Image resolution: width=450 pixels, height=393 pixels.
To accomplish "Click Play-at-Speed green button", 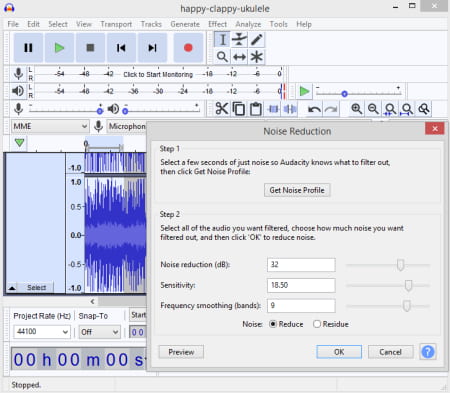I will click(x=304, y=91).
